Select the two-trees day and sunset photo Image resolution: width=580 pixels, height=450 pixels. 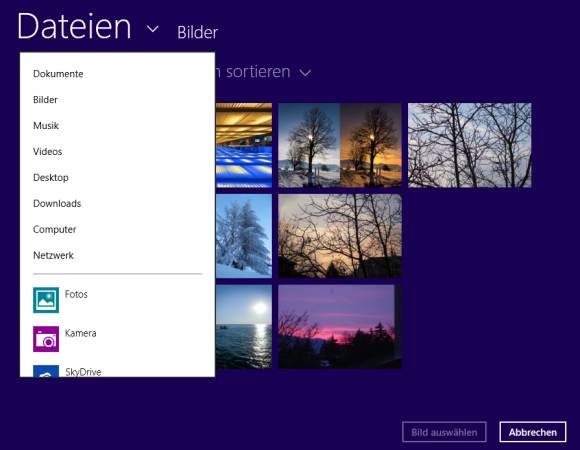point(340,145)
